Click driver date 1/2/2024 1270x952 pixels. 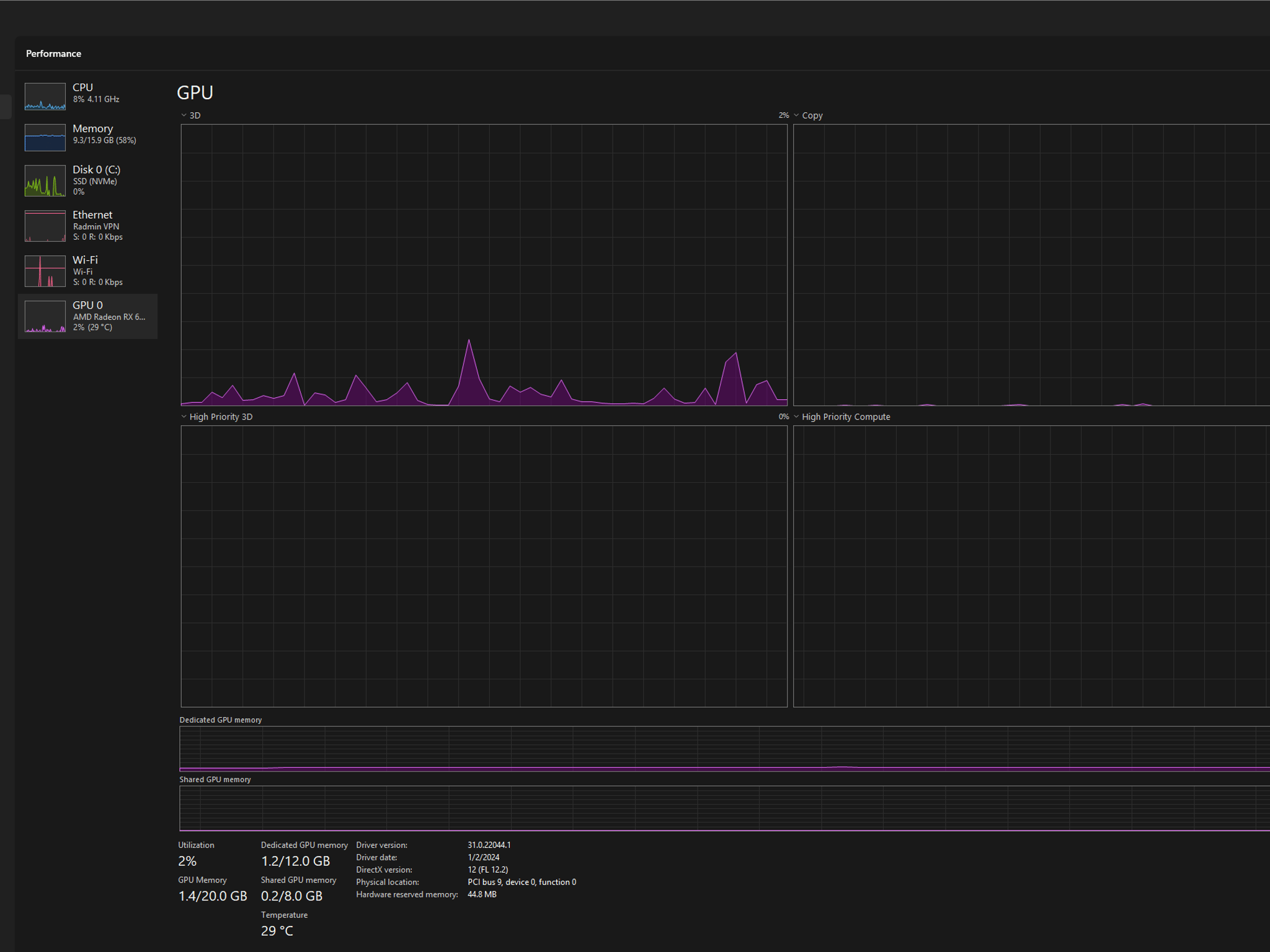click(x=483, y=857)
